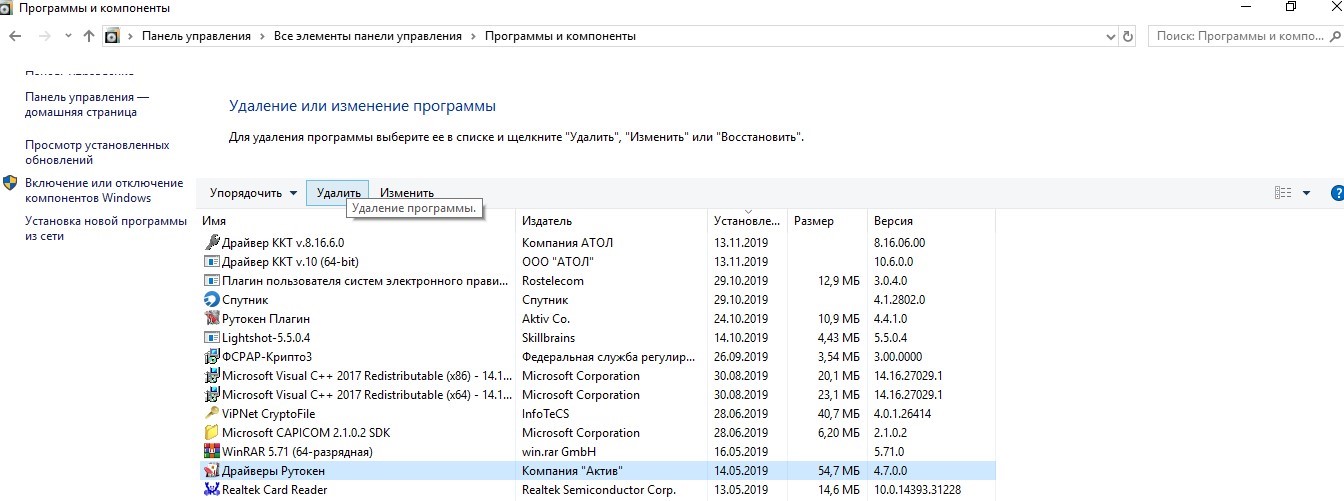Click the refresh button in address bar
1344x501 pixels.
click(1129, 36)
